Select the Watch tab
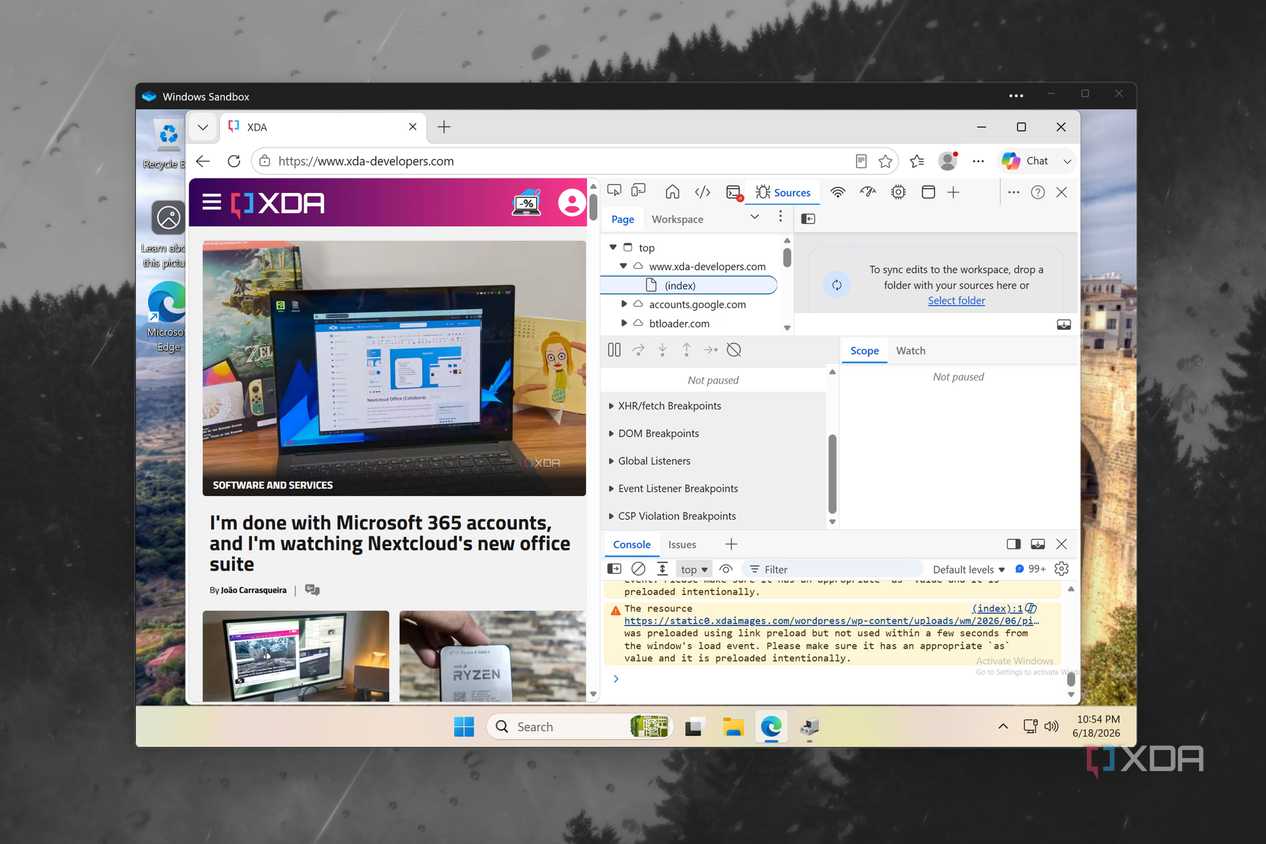 pyautogui.click(x=910, y=351)
